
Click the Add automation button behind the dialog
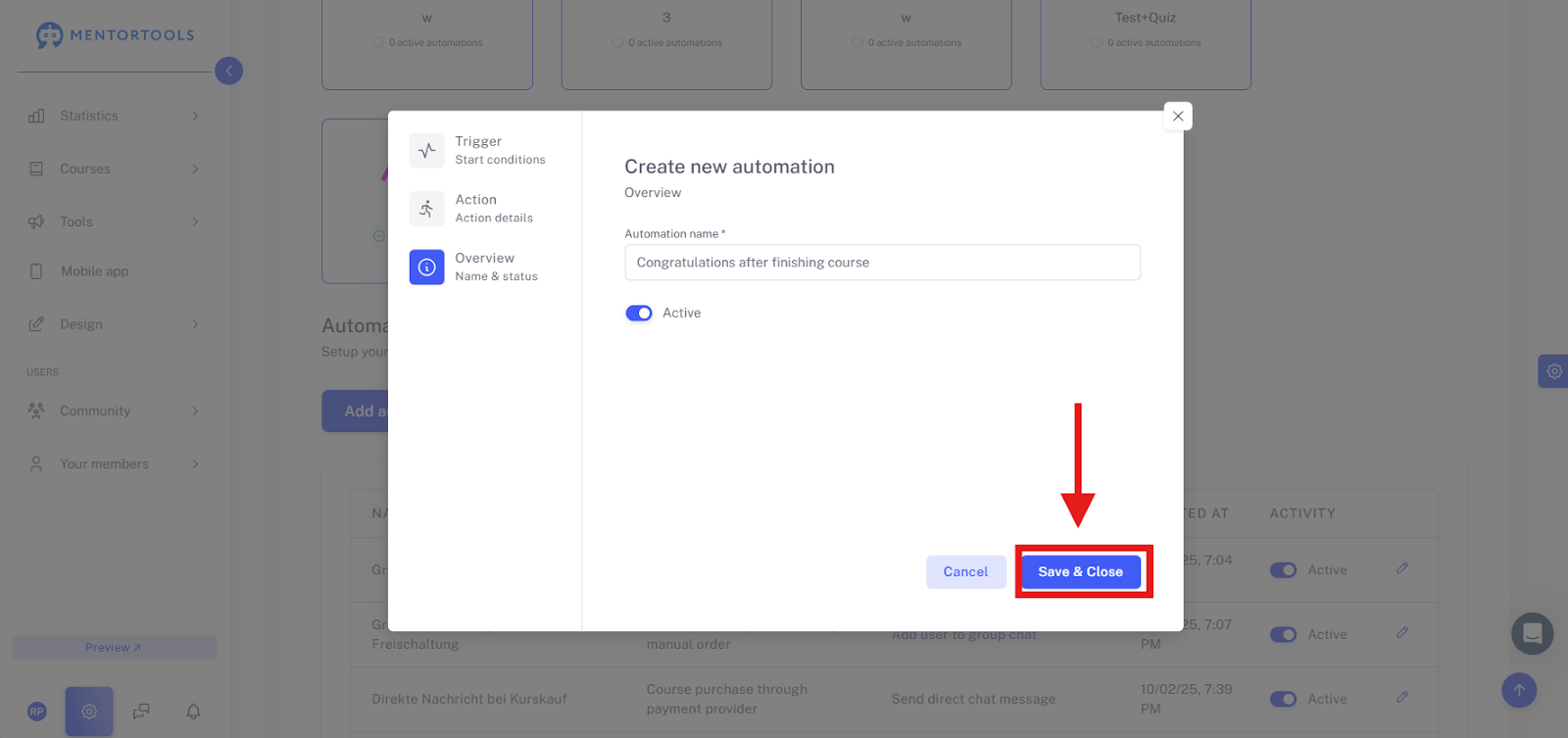click(356, 412)
